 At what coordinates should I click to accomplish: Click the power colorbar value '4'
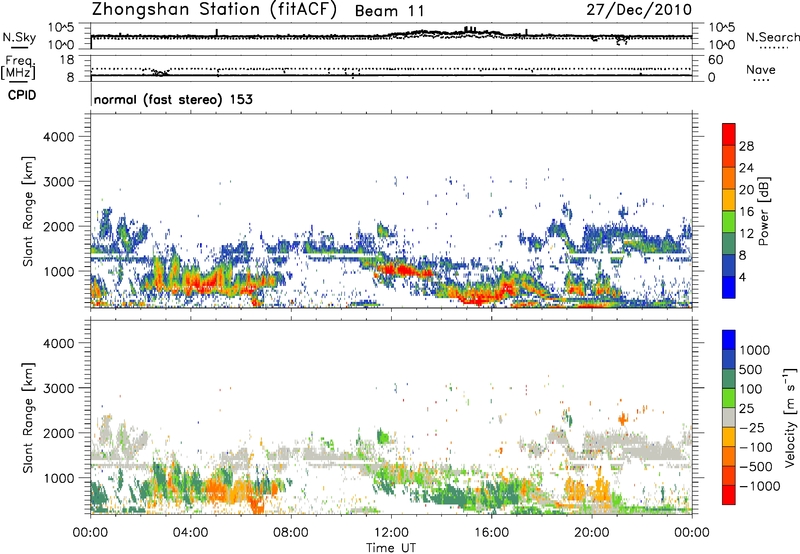(x=742, y=277)
